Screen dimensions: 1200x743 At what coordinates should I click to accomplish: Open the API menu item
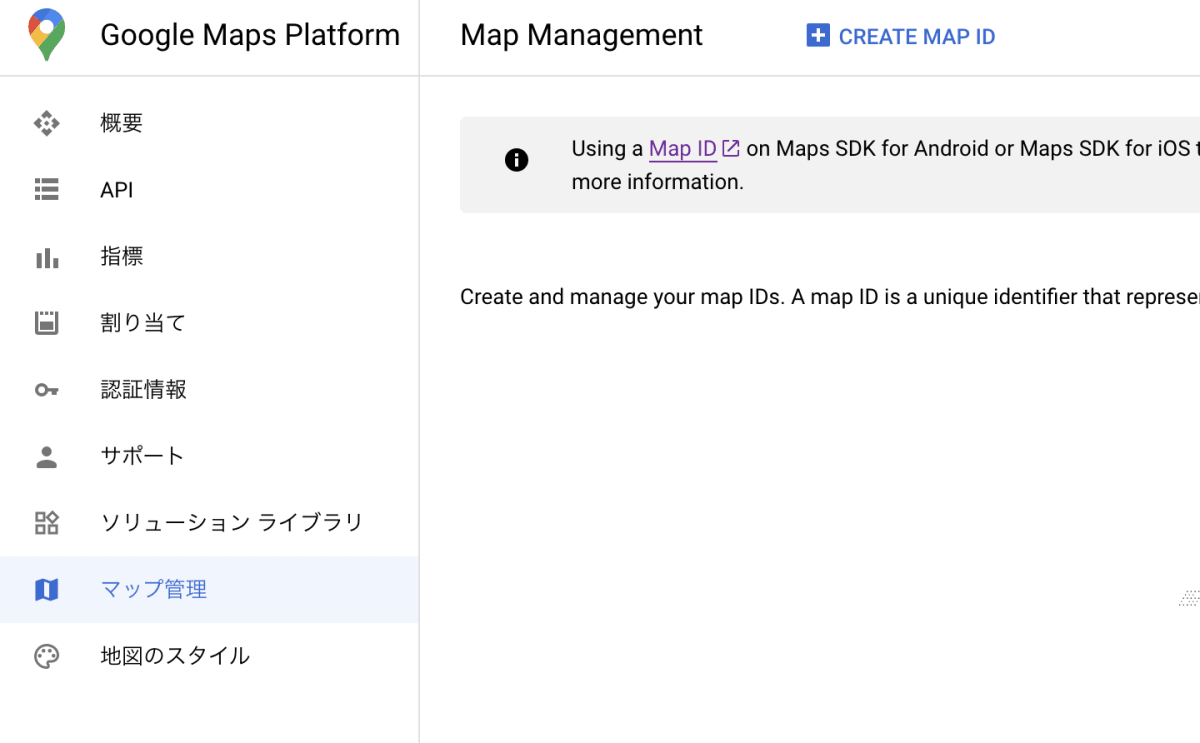(209, 189)
